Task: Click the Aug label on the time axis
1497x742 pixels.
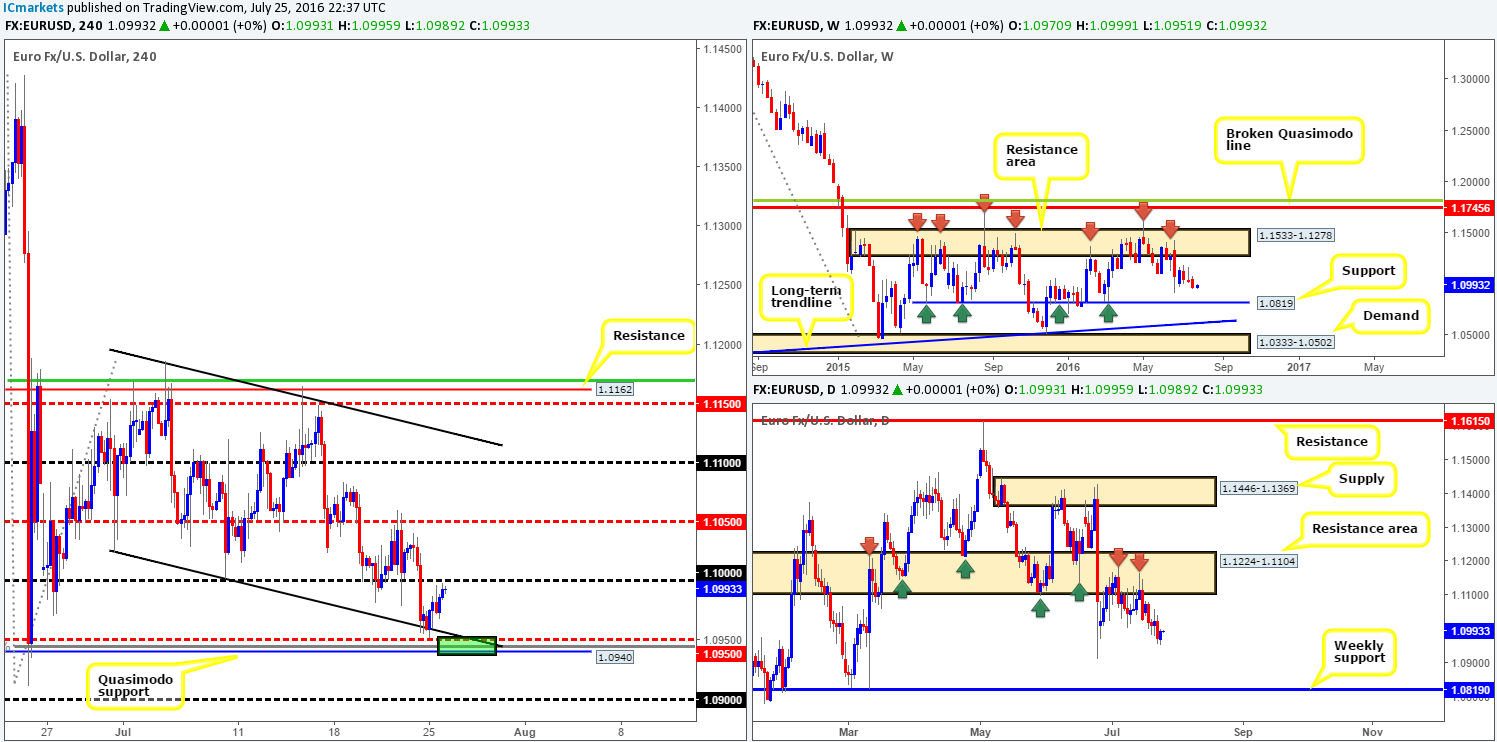Action: tap(523, 732)
